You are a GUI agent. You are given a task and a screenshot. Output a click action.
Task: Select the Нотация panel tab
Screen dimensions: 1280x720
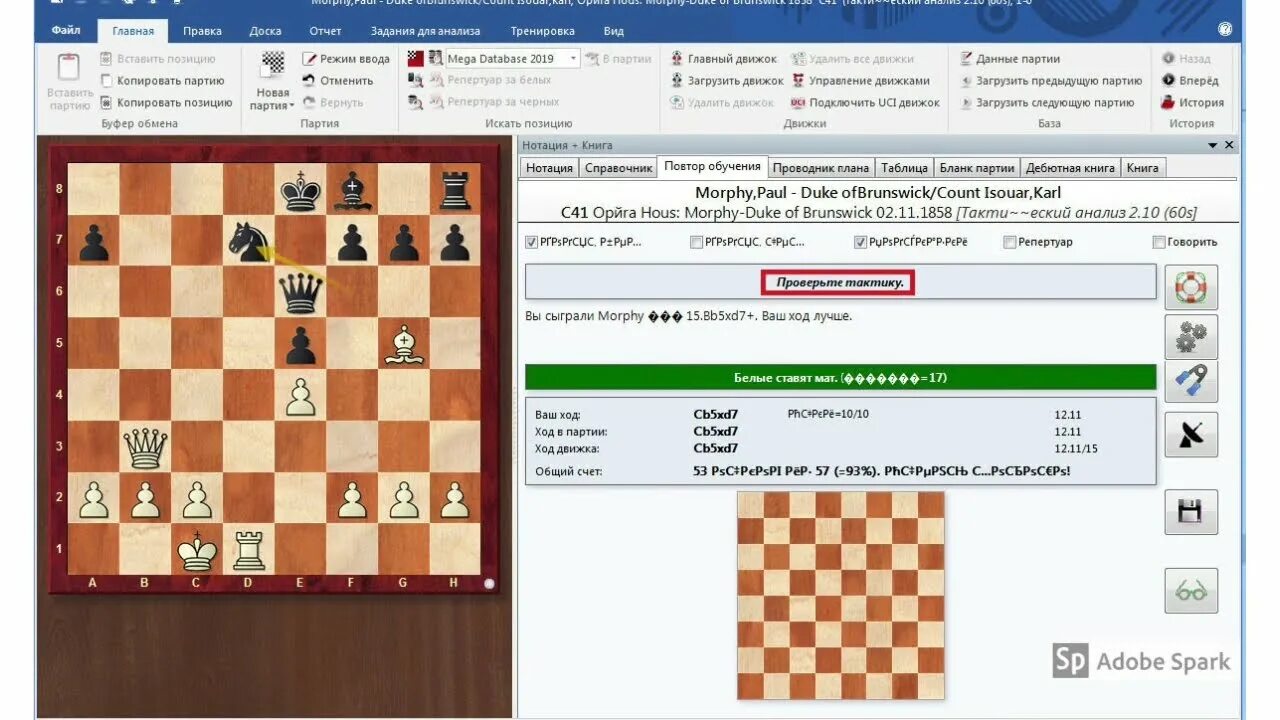(x=549, y=168)
